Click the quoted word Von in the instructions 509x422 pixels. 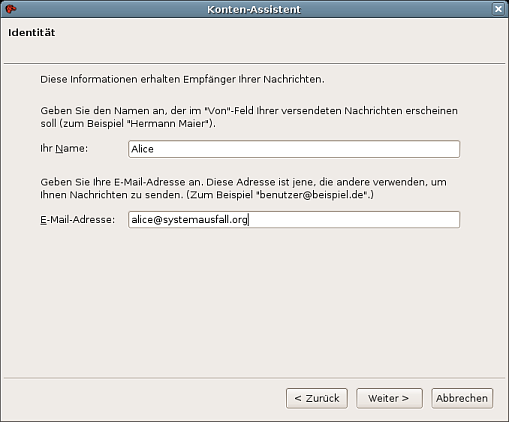coord(217,111)
